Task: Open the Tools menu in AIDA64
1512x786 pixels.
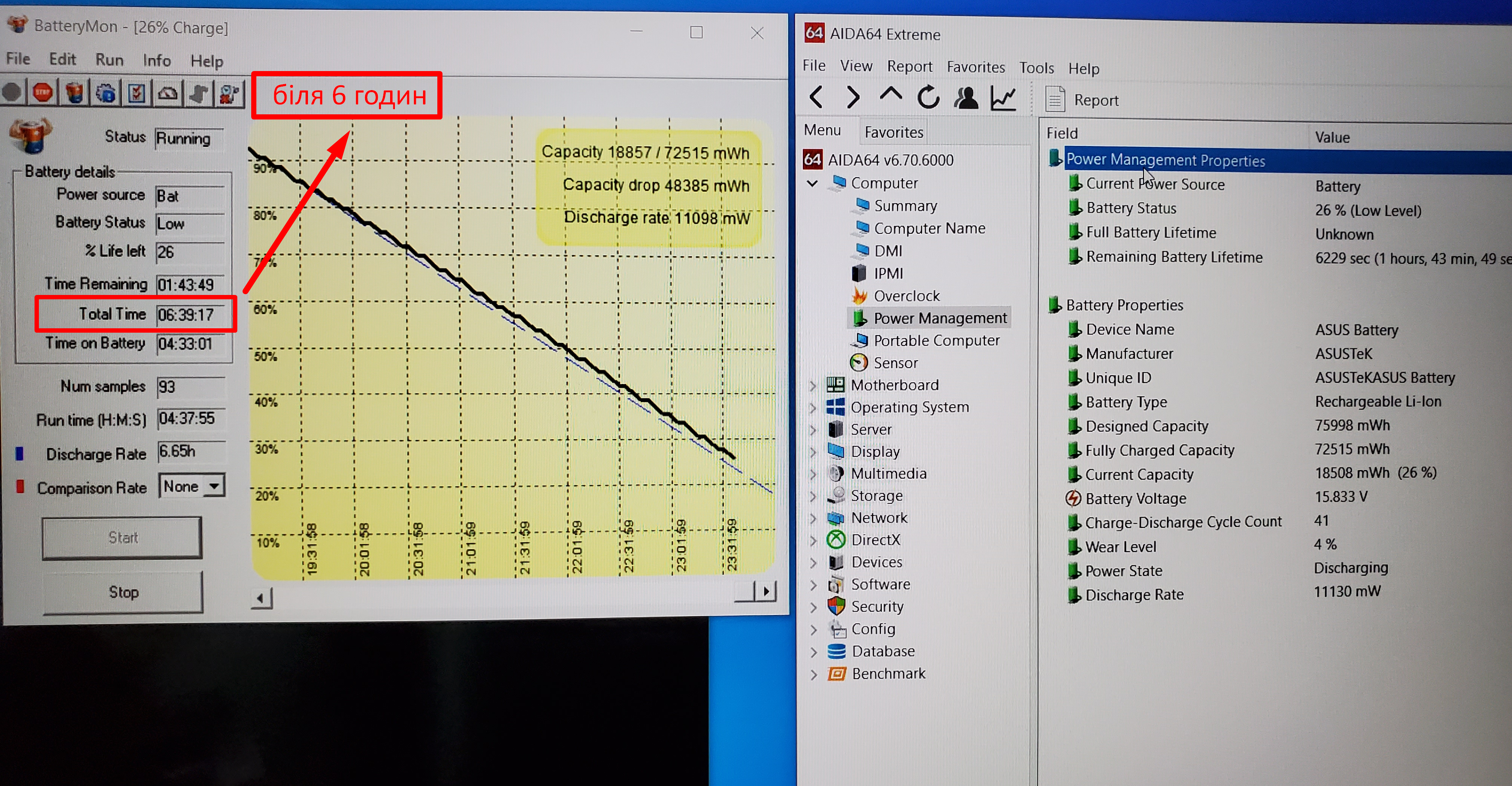Action: pyautogui.click(x=1036, y=68)
